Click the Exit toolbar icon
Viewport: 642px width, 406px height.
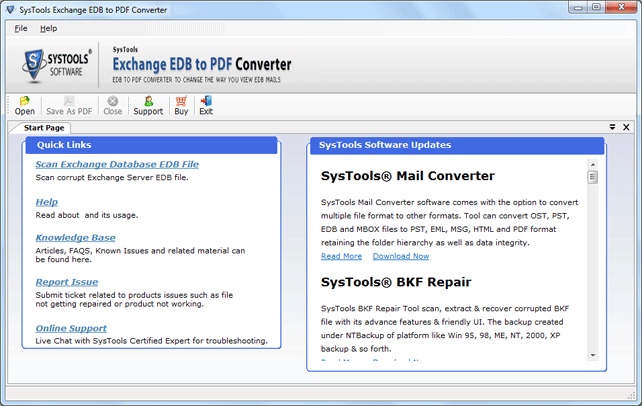[206, 106]
